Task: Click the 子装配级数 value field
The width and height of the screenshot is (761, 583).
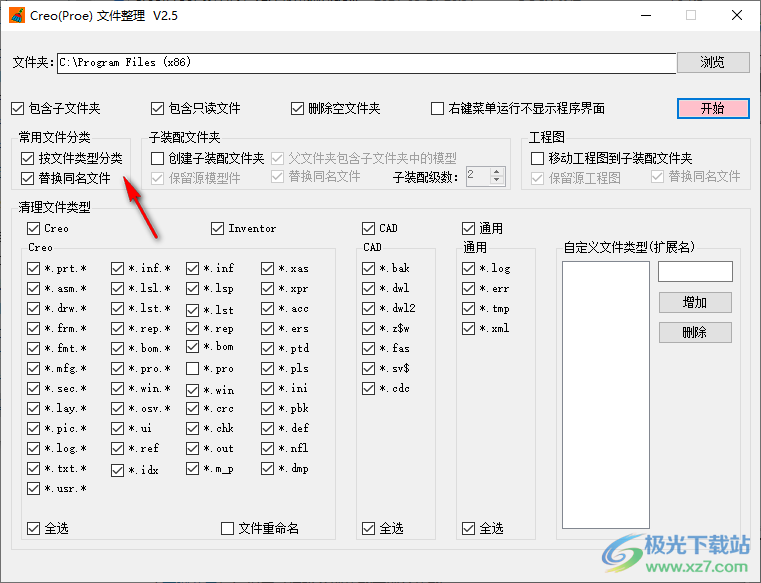Action: click(478, 177)
